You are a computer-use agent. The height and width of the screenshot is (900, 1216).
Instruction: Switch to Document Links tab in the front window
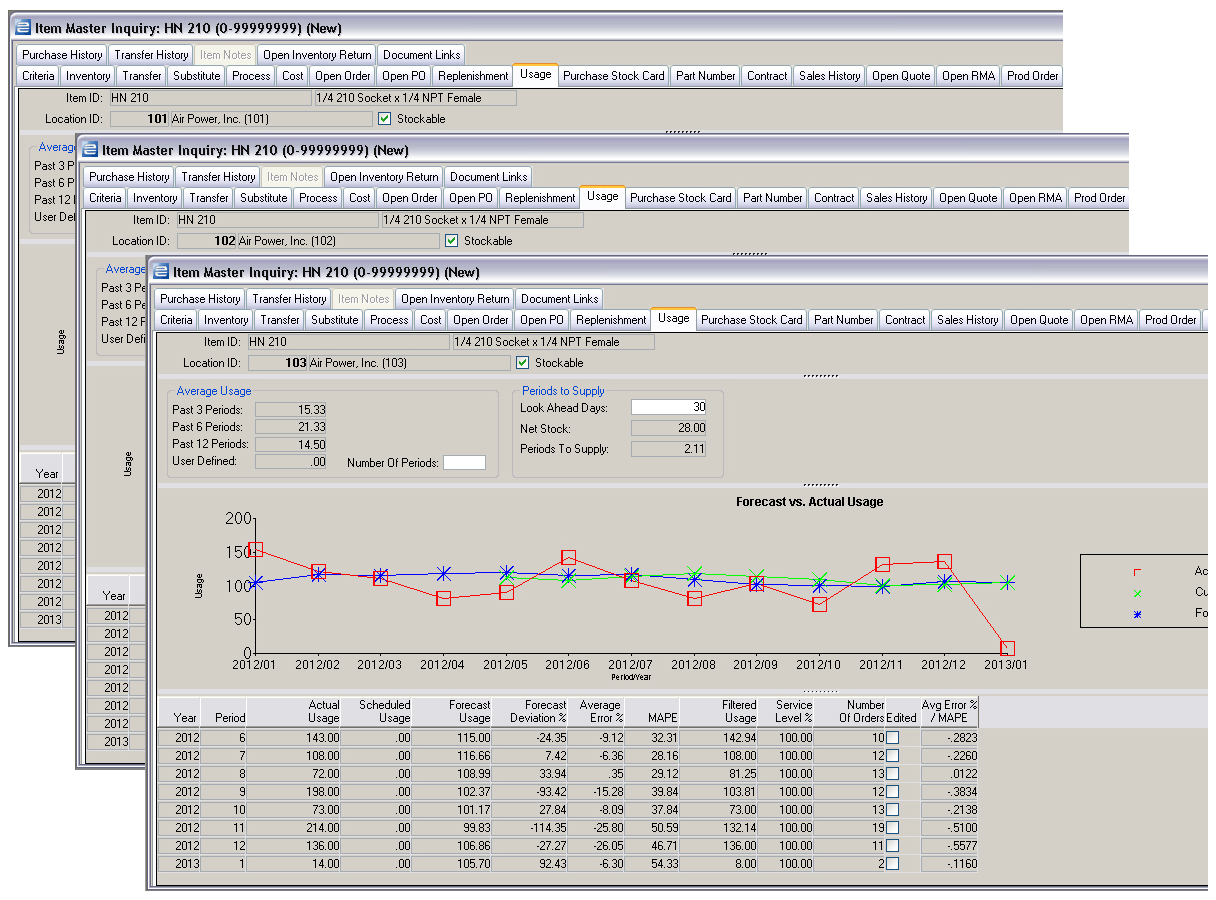click(560, 298)
